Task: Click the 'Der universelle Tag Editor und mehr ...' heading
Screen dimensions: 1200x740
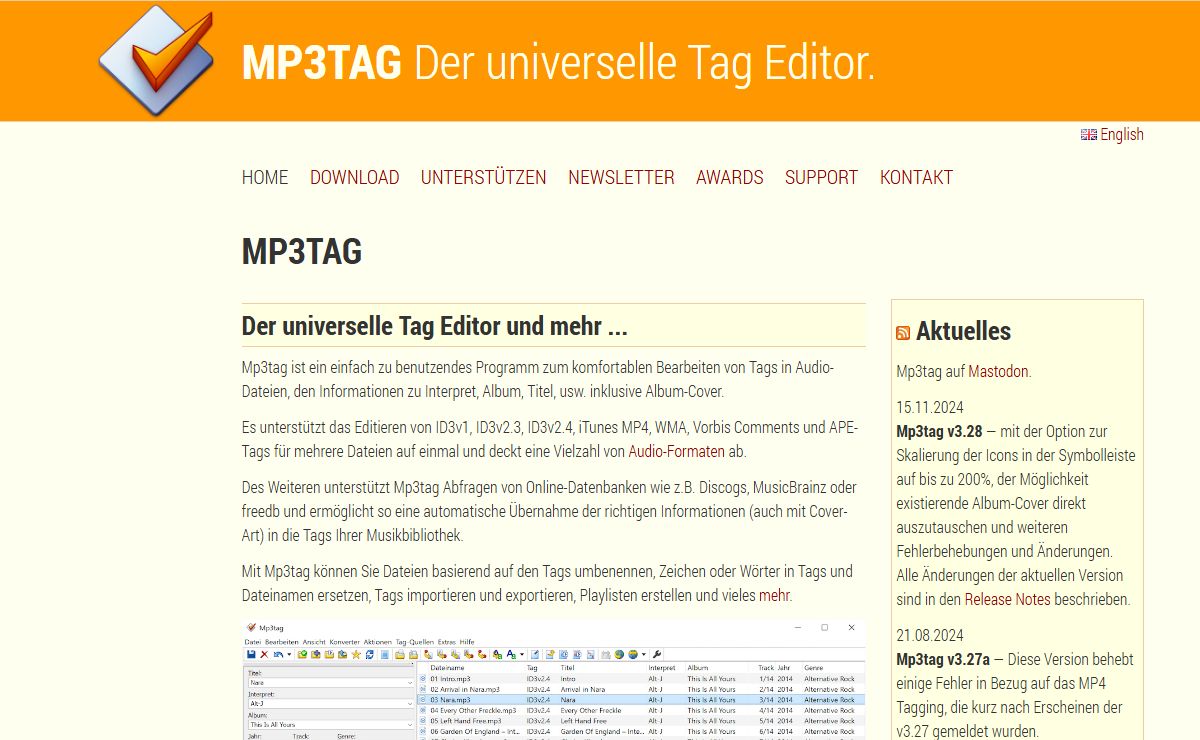Action: tap(434, 326)
